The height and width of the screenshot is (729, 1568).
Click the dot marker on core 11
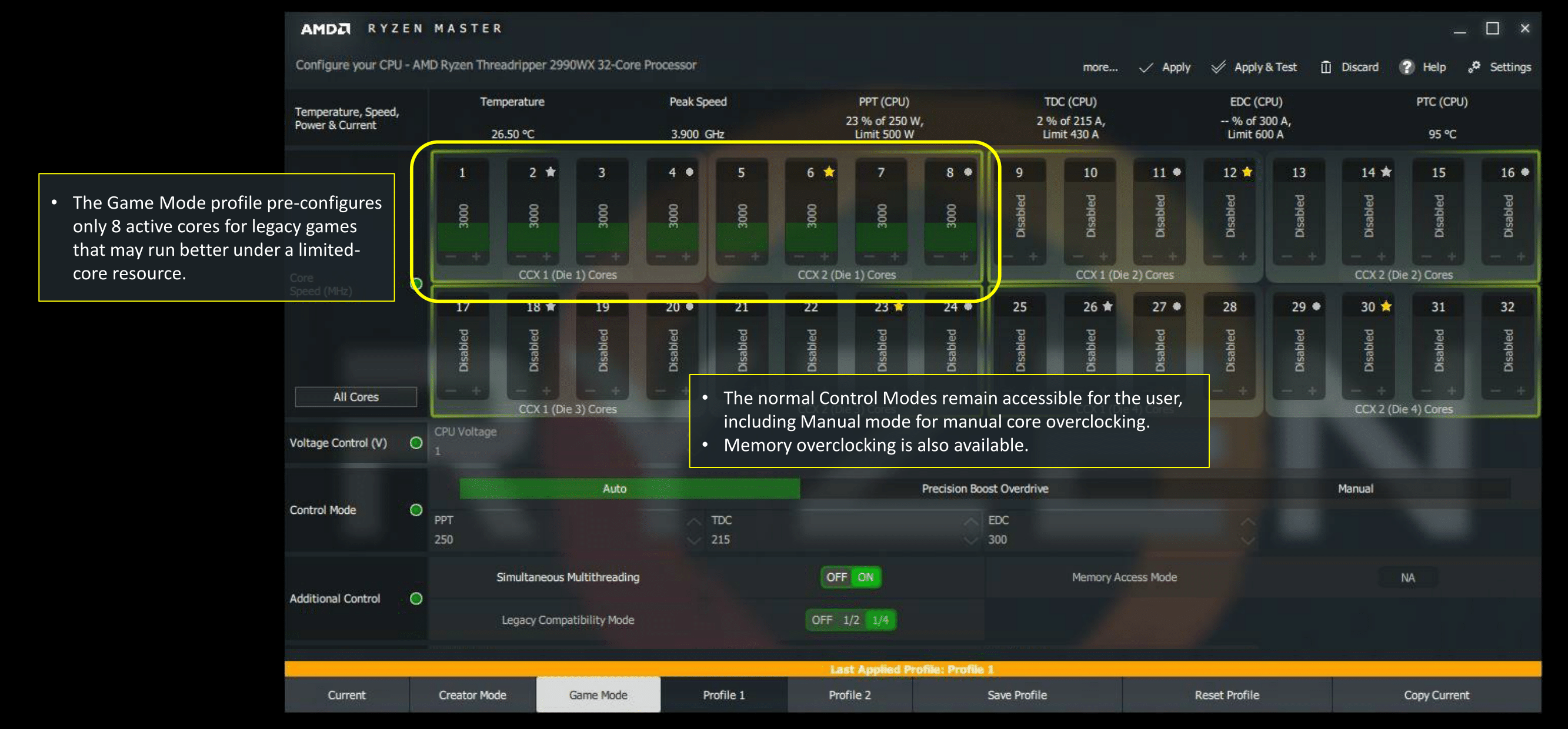tap(1177, 172)
